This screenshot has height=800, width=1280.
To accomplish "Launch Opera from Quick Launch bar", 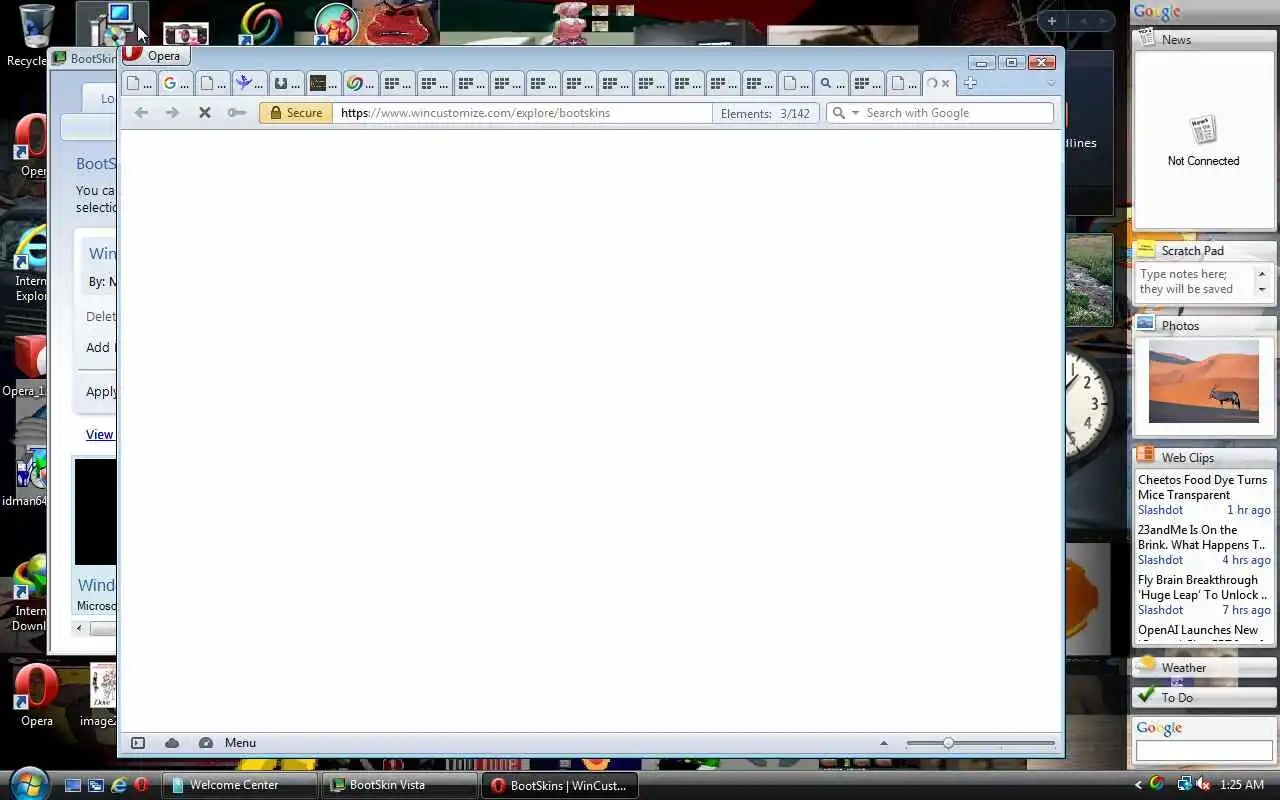I will (x=141, y=785).
